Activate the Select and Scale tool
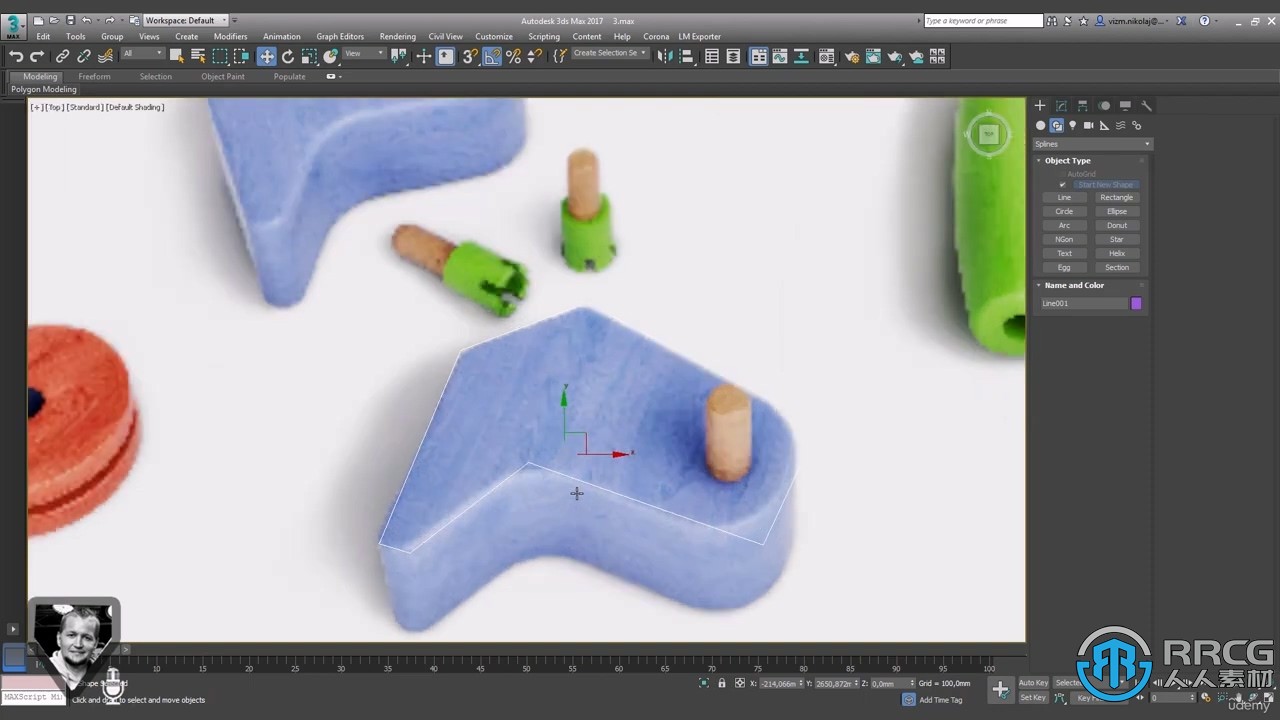The width and height of the screenshot is (1280, 720). click(309, 57)
